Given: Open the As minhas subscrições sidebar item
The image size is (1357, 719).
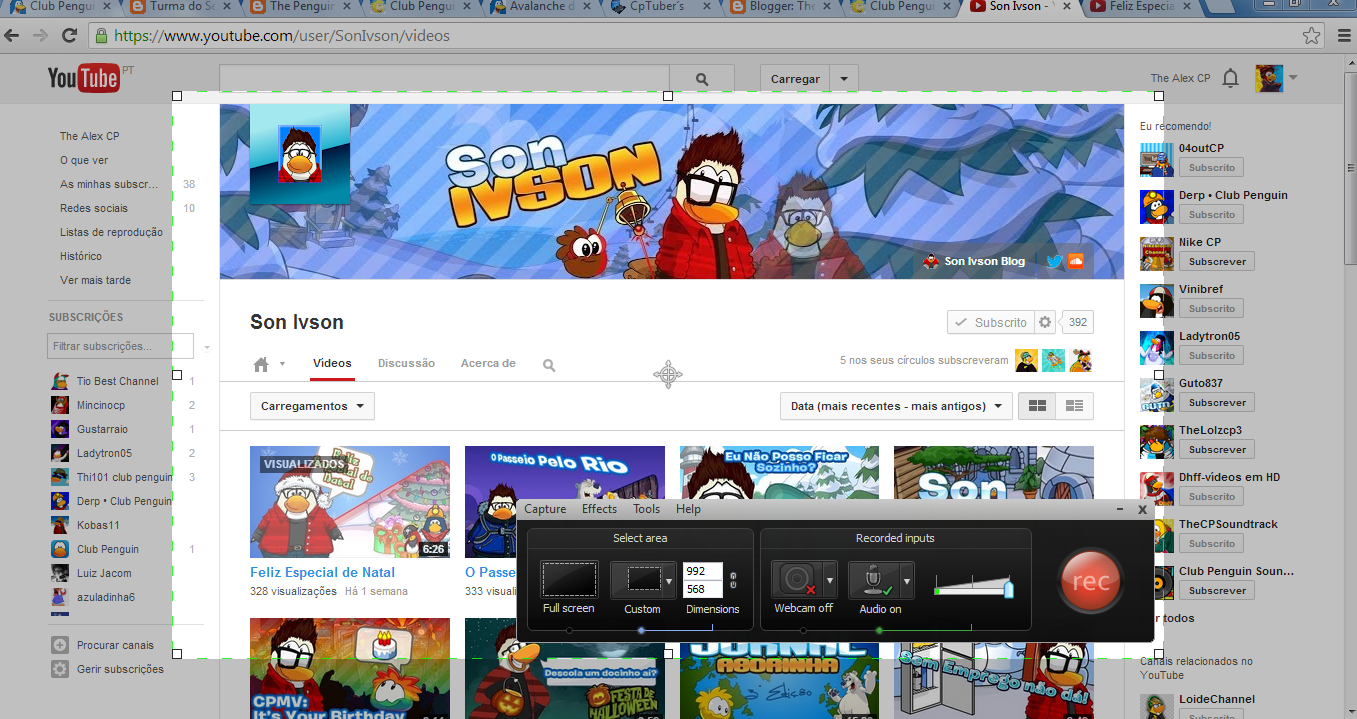Looking at the screenshot, I should [109, 184].
